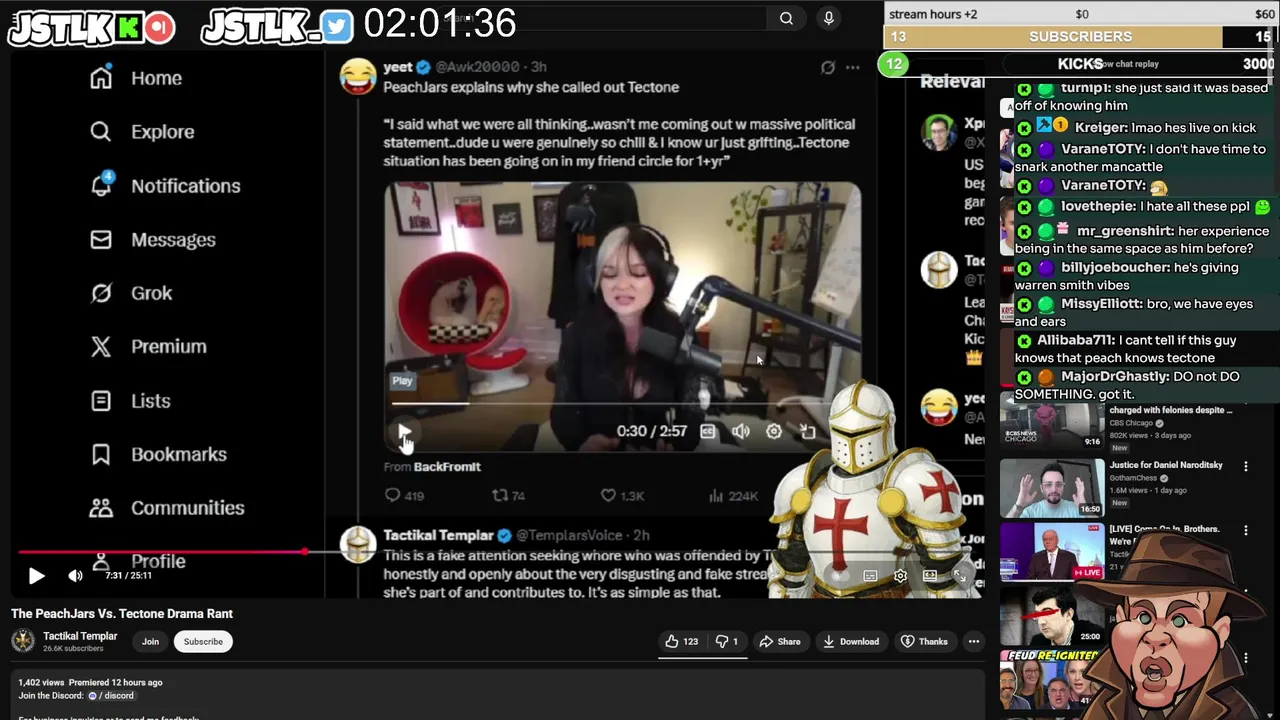Click tweet video picture-in-picture icon

pos(807,431)
